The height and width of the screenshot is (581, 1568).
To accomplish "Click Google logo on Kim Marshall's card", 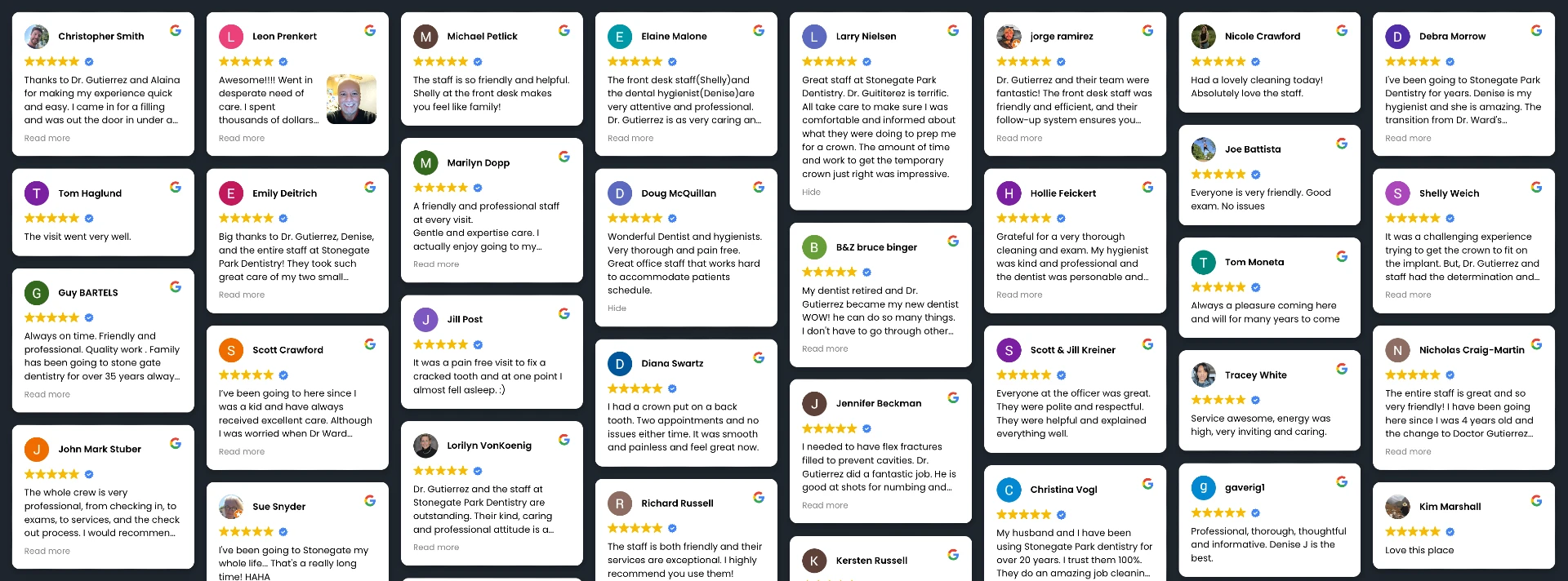I will click(1536, 501).
